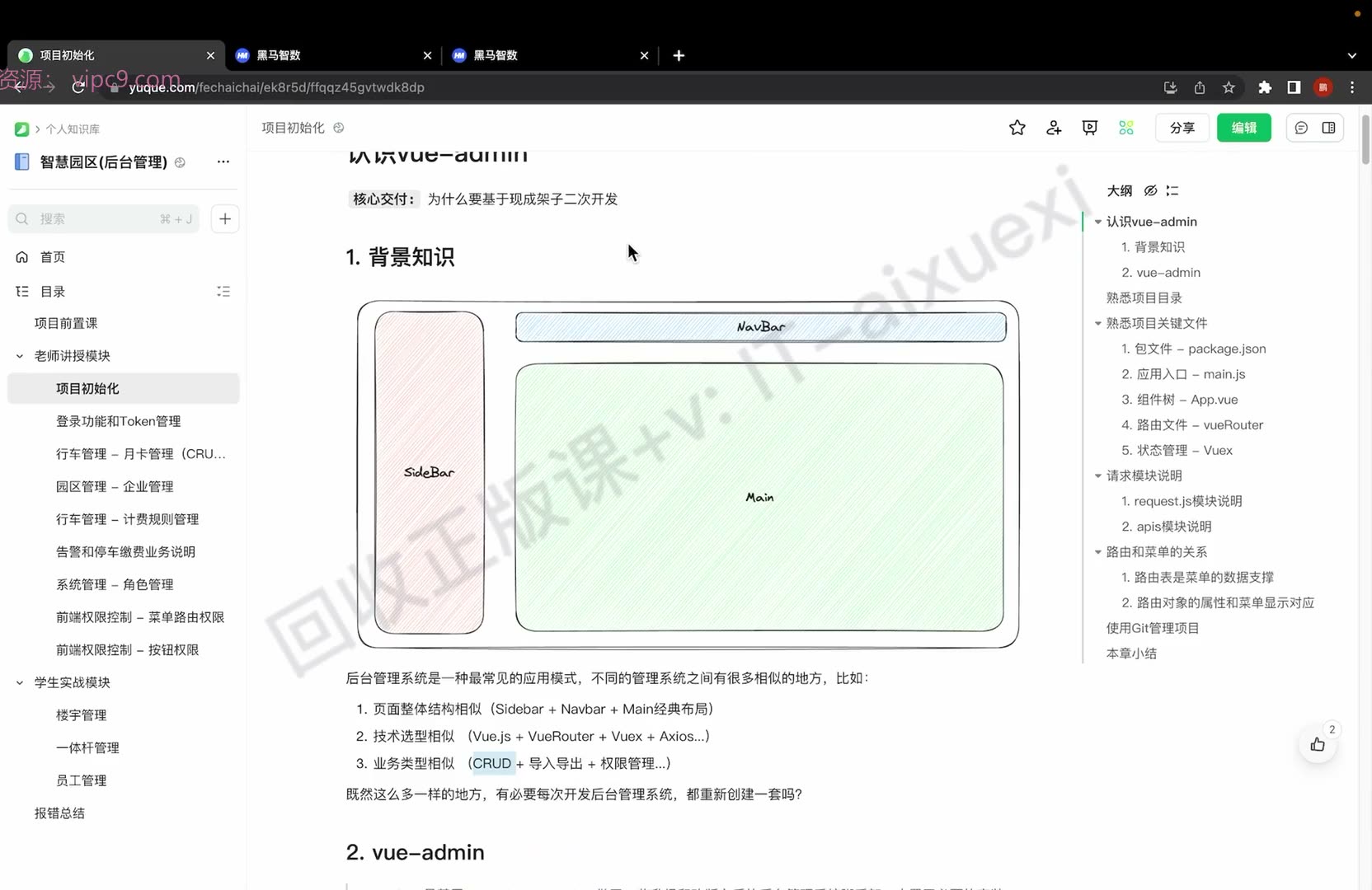This screenshot has width=1372, height=890.
Task: Switch to the second 黑马智数 browser tab
Action: pyautogui.click(x=548, y=55)
